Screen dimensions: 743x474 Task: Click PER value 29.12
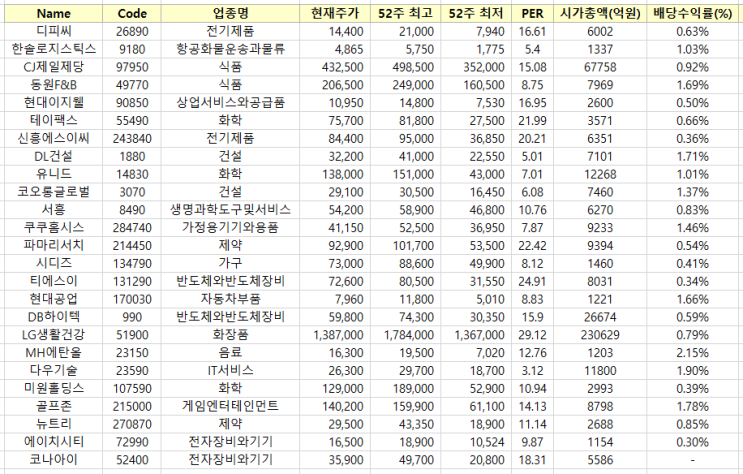coord(532,335)
